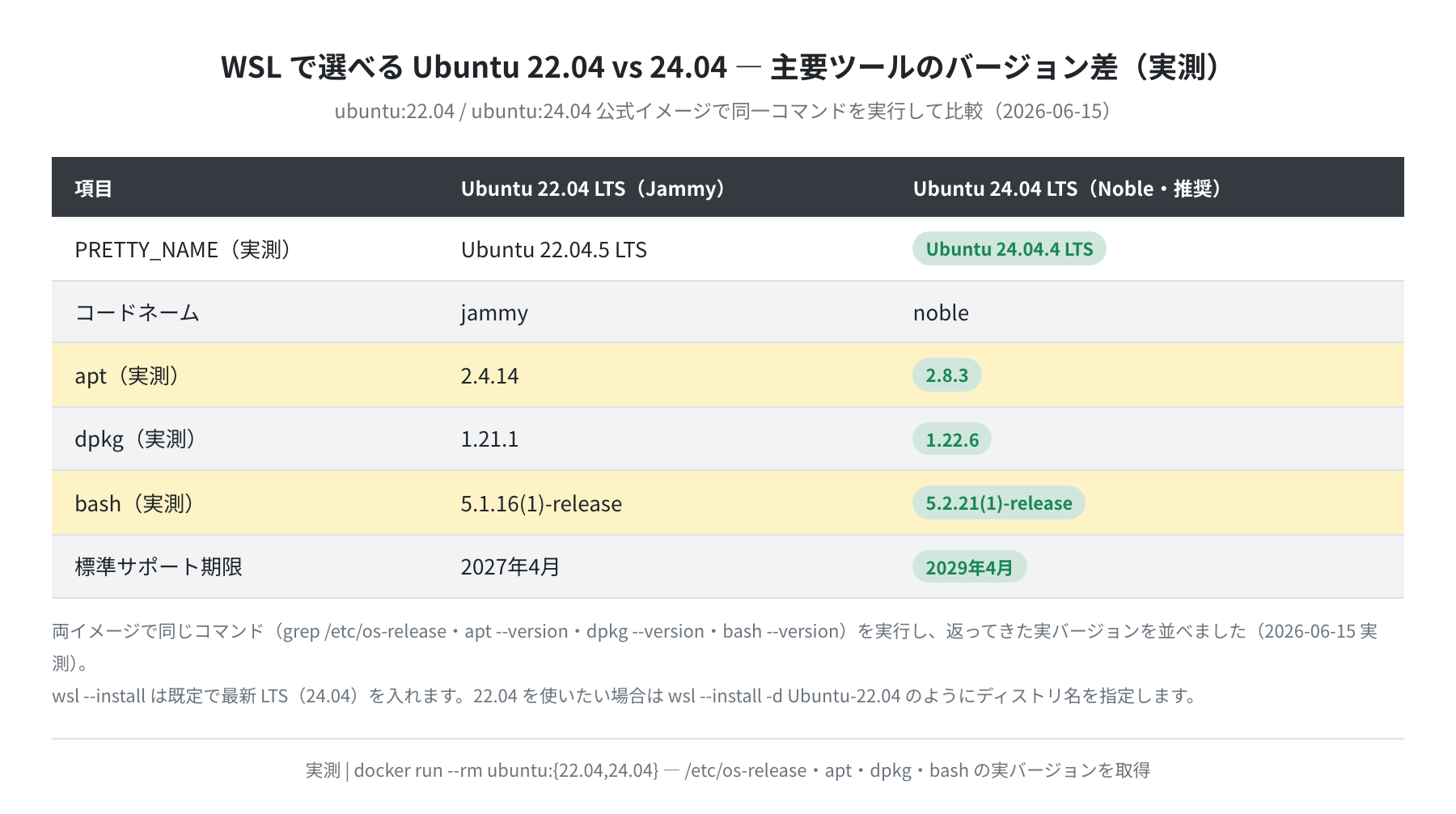Click the dpkg version 1.21.1 cell
Viewport: 1456px width, 814px height.
[x=489, y=439]
